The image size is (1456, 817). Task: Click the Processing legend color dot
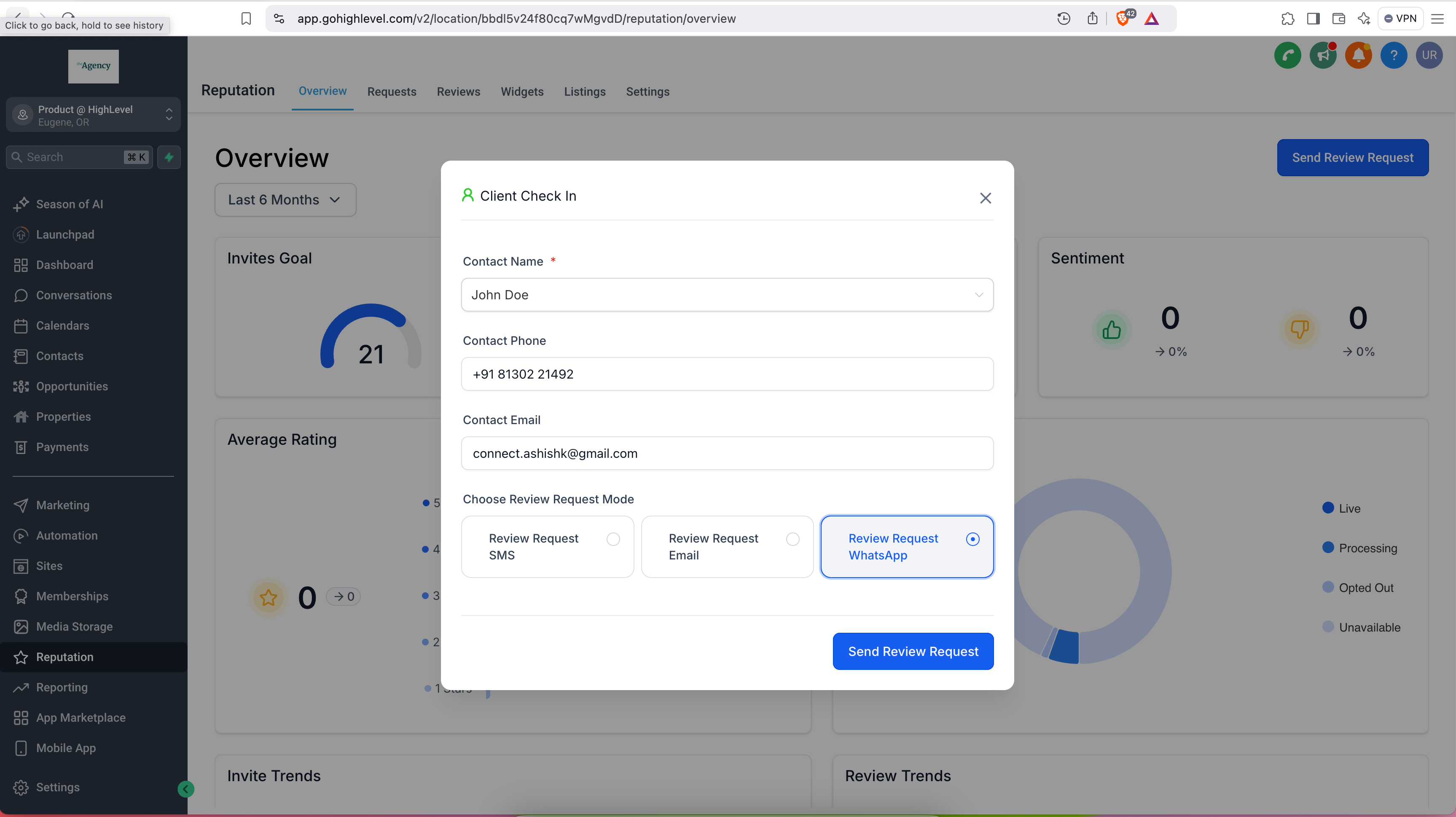[x=1328, y=547]
